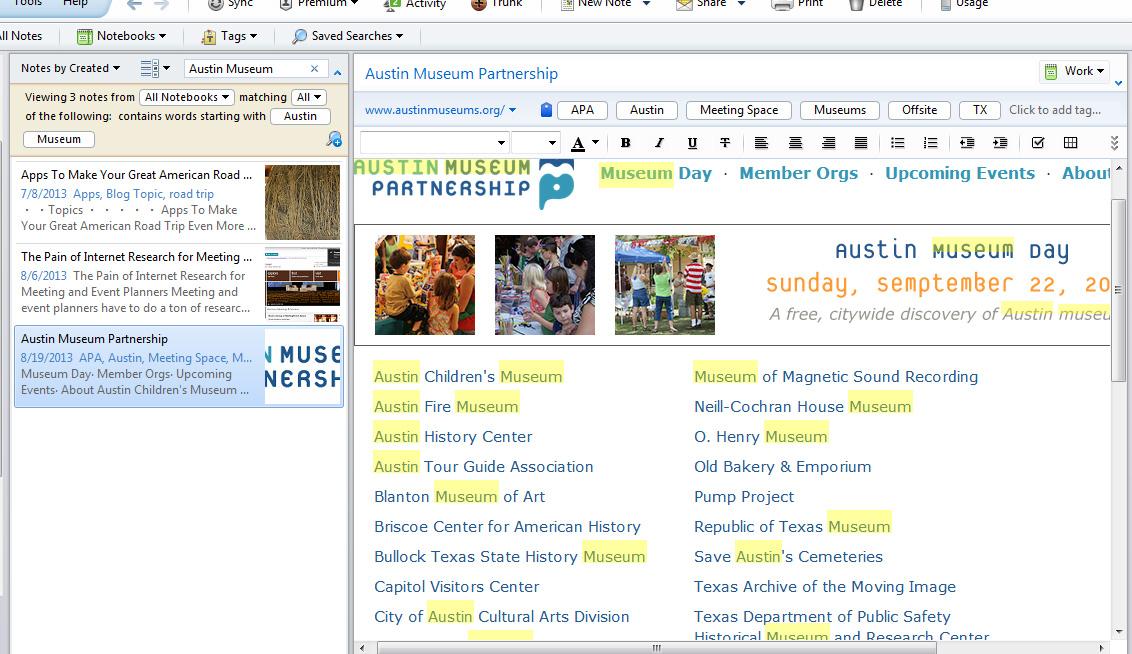Open font color dropdown arrow
Viewport: 1132px width, 654px height.
[596, 143]
